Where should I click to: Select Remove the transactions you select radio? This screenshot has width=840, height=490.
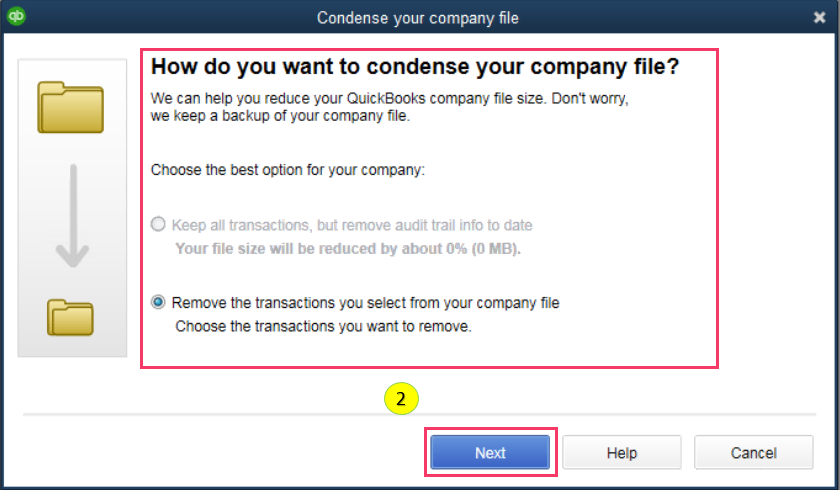point(158,302)
